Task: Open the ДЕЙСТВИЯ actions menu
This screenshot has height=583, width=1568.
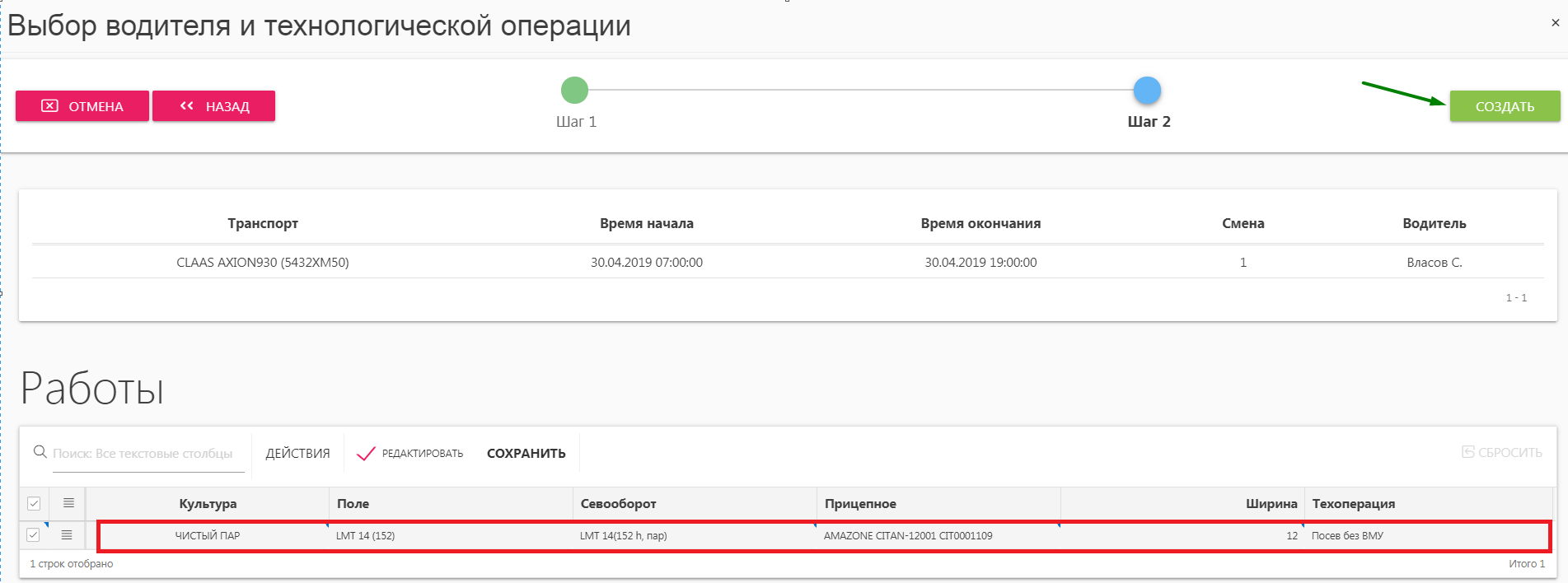Action: coord(297,454)
